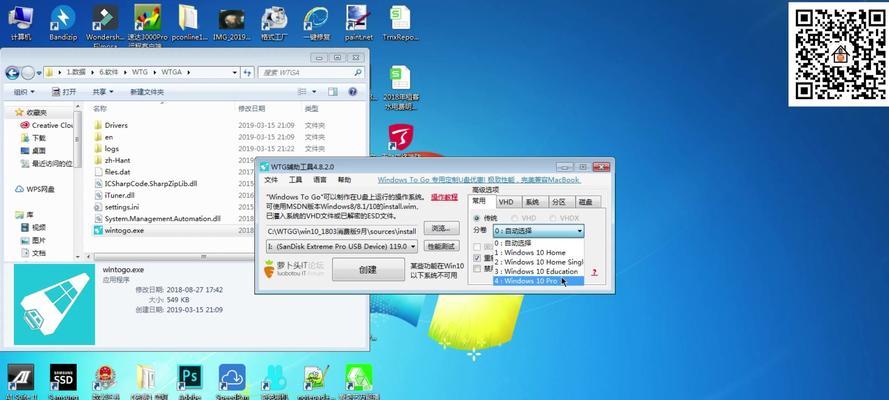This screenshot has height=400, width=889.
Task: Click the 创建 button
Action: 368,270
